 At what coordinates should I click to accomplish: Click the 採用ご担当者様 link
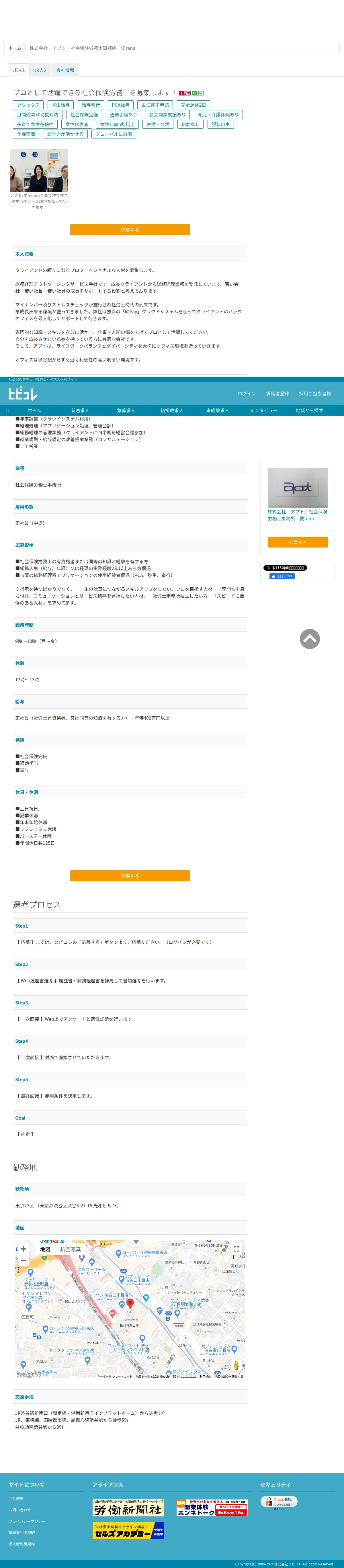tap(315, 394)
